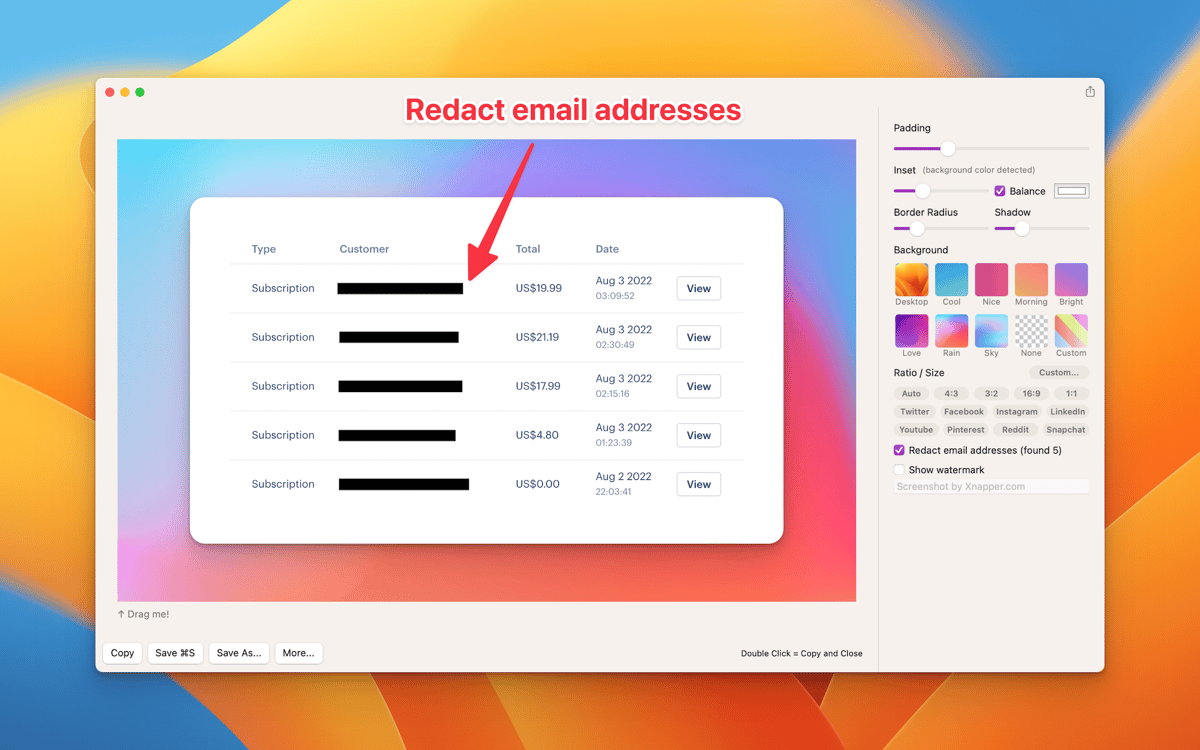Choose the Twitter size preset

click(x=914, y=412)
